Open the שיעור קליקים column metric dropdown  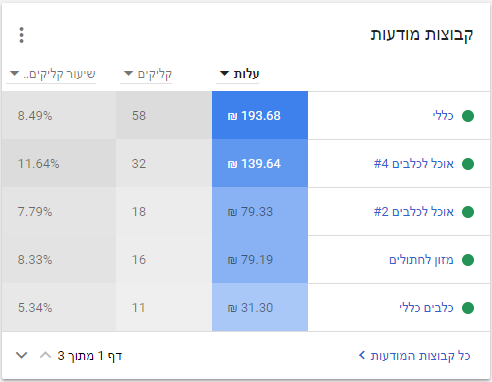[x=51, y=74]
